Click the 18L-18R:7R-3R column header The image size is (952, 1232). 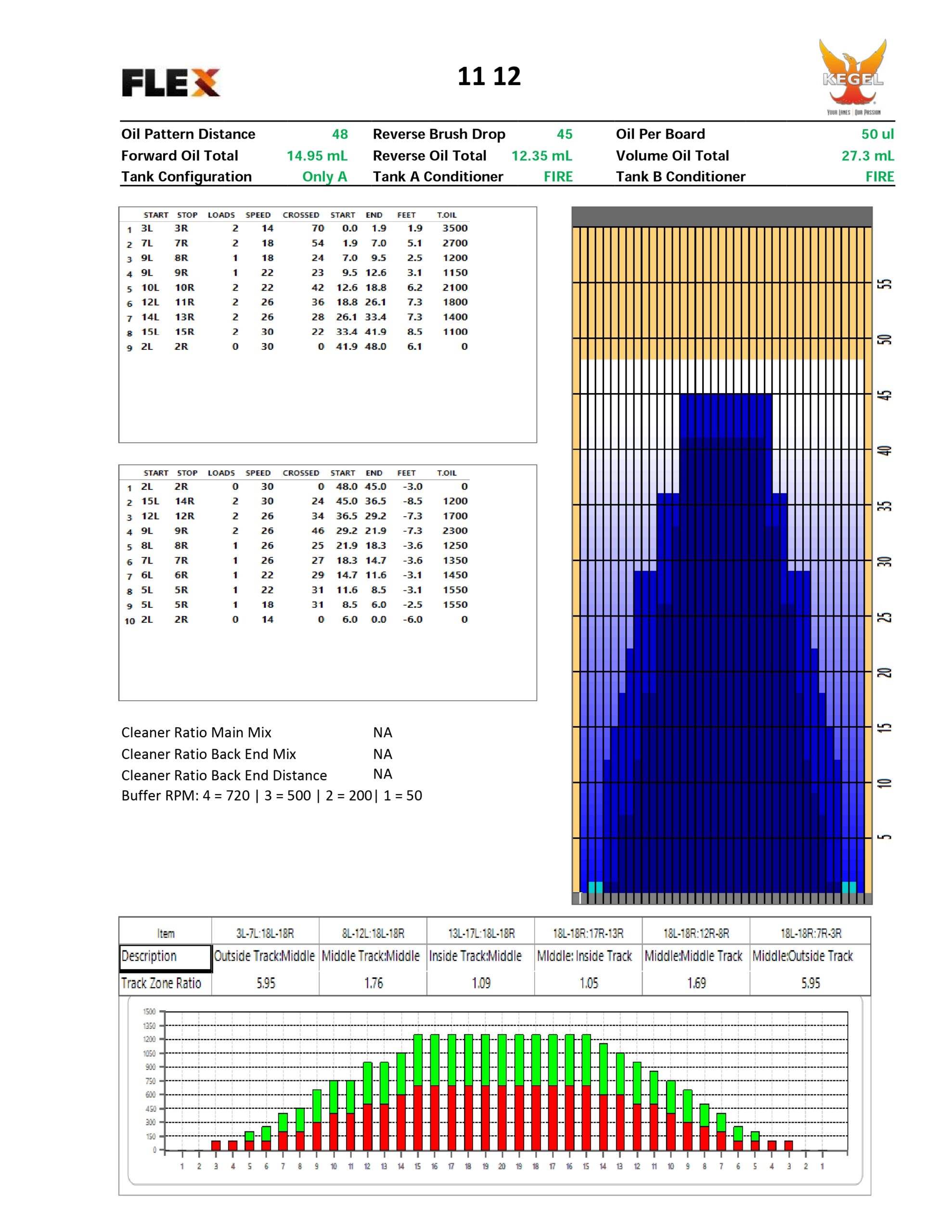[810, 934]
